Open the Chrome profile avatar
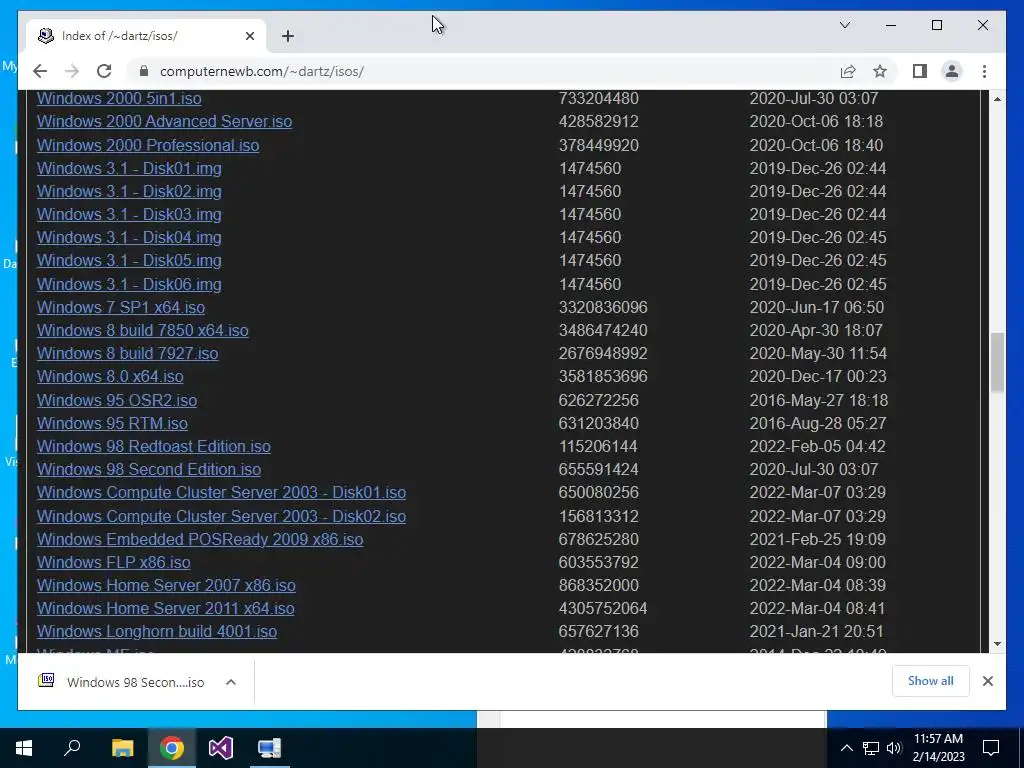 pos(952,71)
